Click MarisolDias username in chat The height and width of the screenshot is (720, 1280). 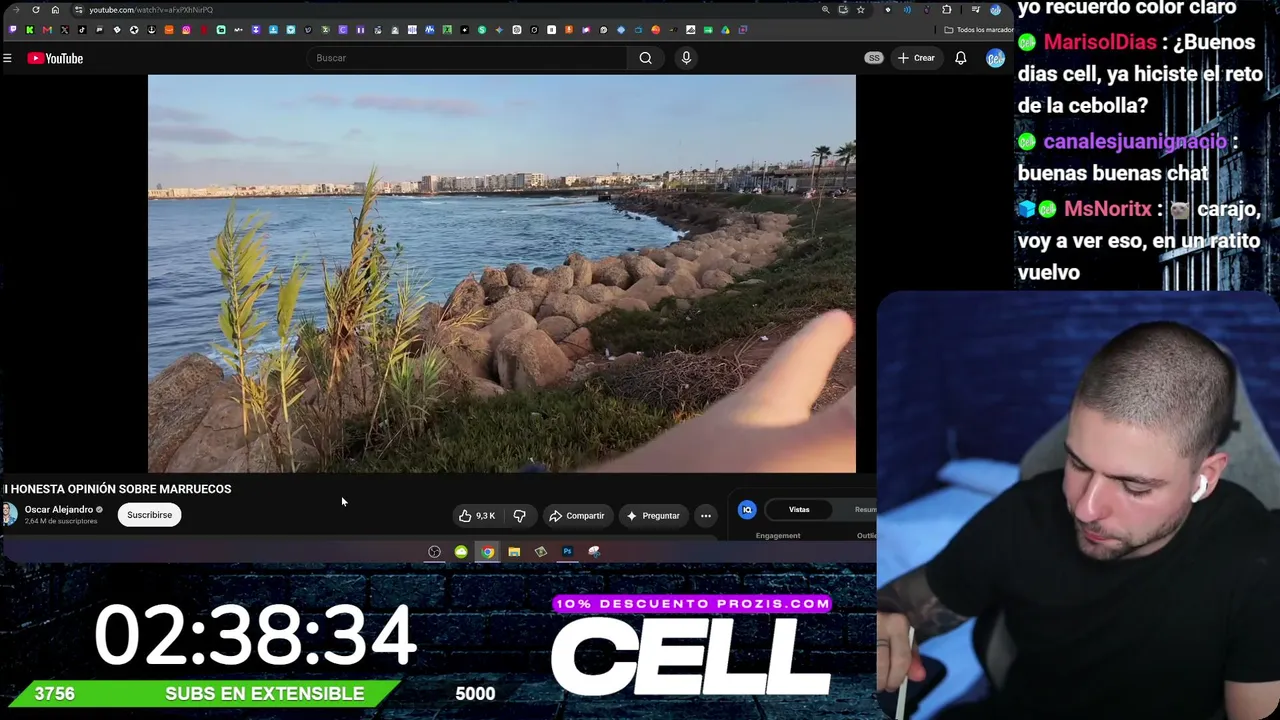pyautogui.click(x=1099, y=42)
